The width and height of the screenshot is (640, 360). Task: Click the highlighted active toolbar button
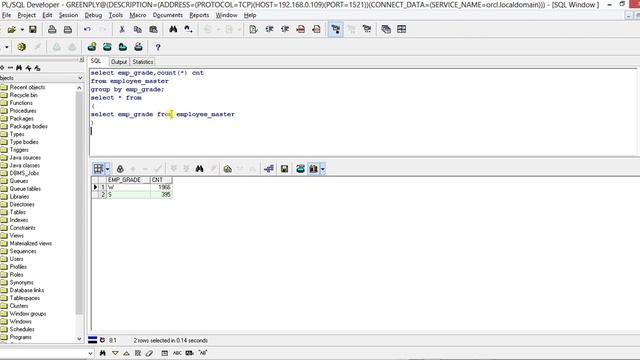336,29
